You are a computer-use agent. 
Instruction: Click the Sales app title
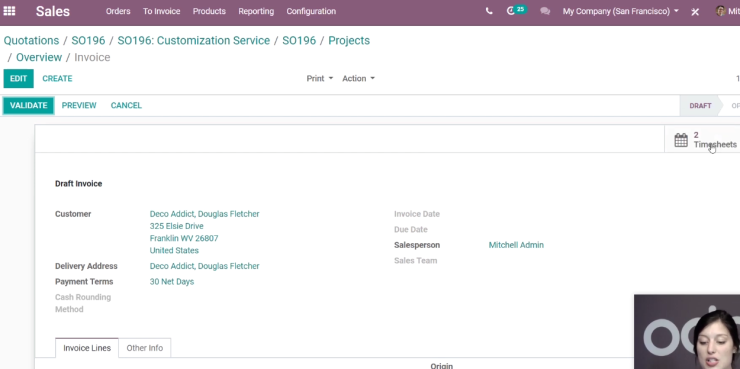(53, 11)
